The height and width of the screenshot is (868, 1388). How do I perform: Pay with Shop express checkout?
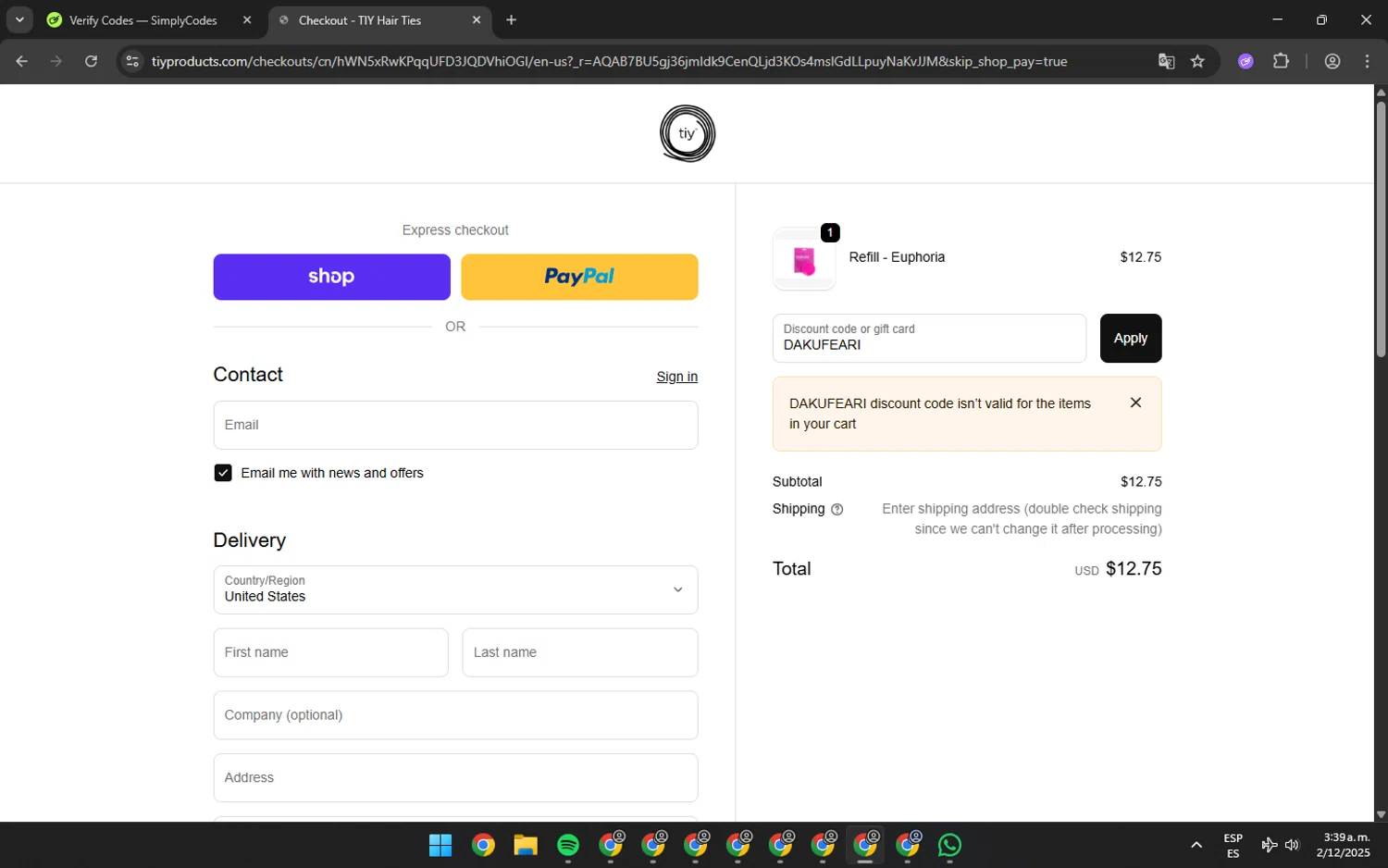point(331,277)
